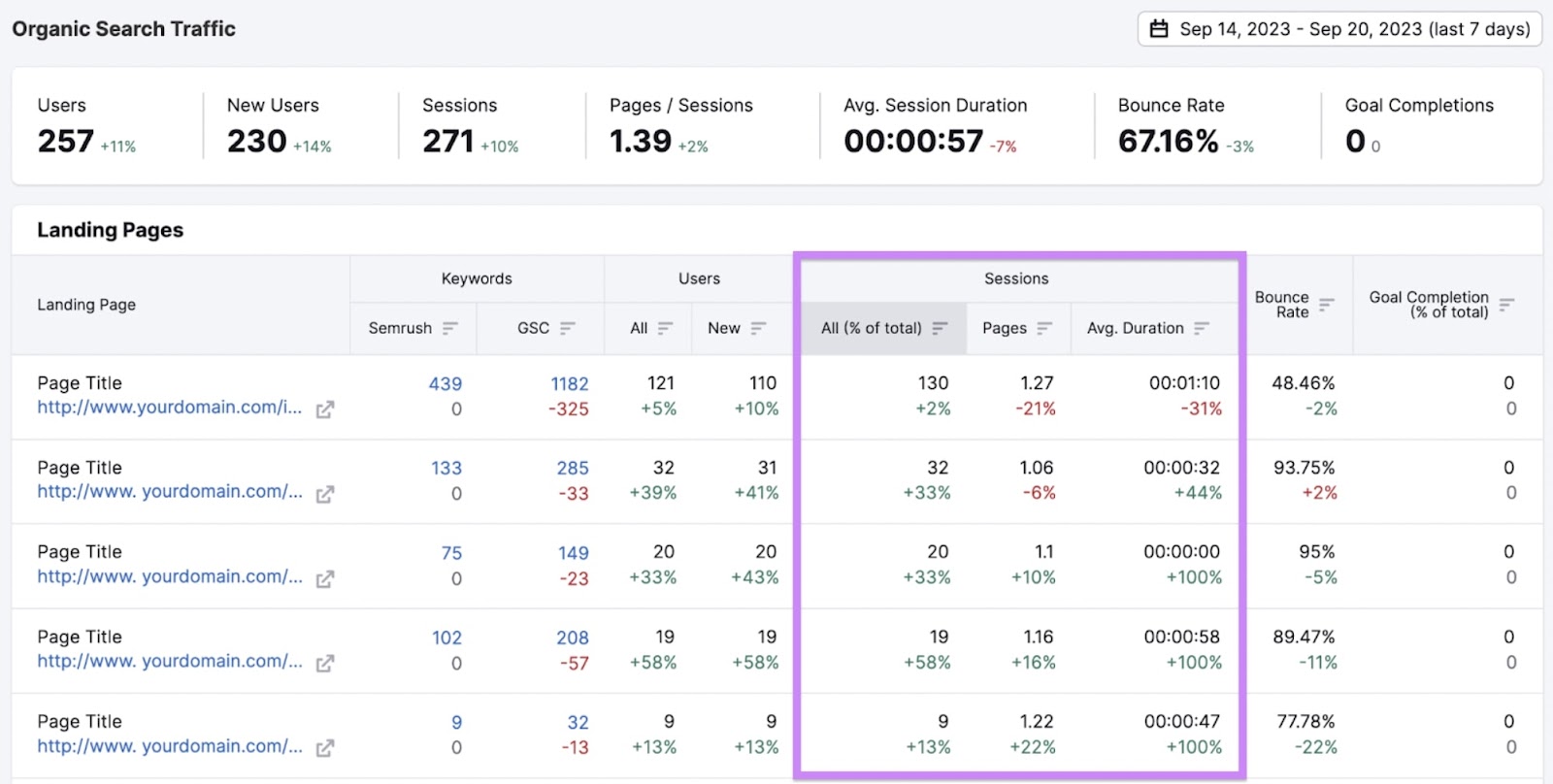Sort by New users column
The height and width of the screenshot is (784, 1553).
click(758, 328)
